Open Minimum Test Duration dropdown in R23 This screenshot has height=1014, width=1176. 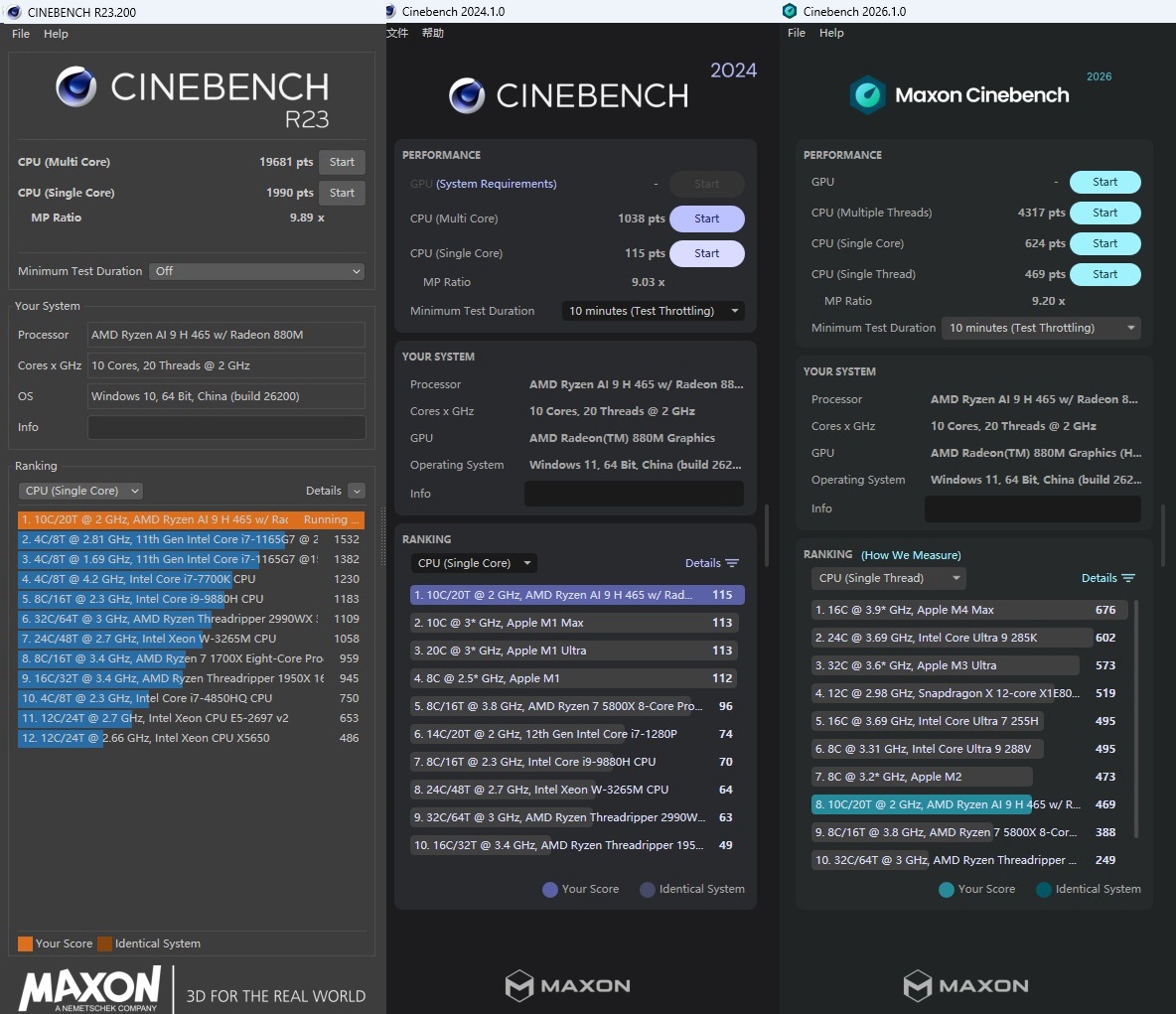pos(257,271)
